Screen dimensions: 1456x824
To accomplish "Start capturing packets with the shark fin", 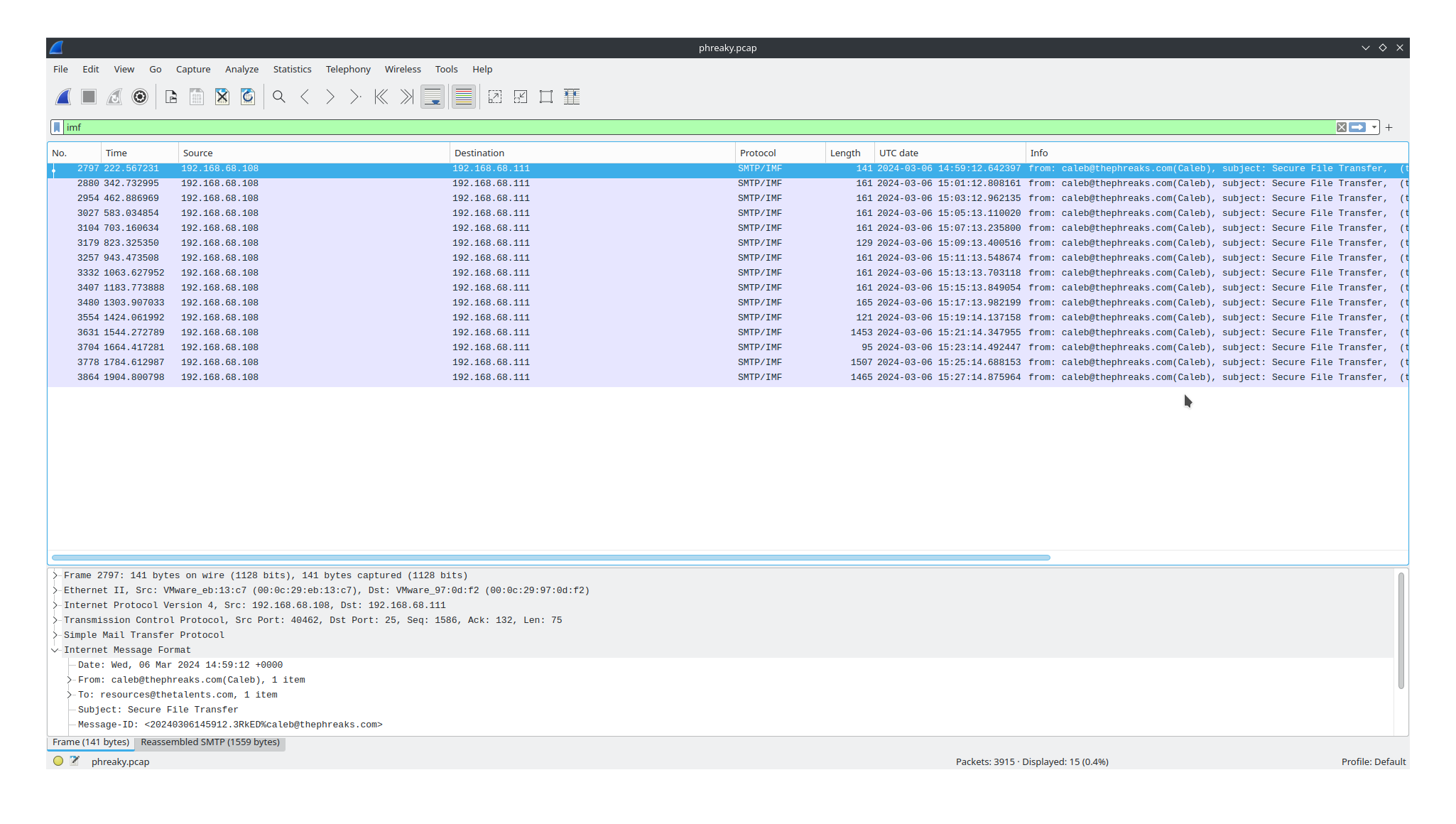I will (63, 97).
